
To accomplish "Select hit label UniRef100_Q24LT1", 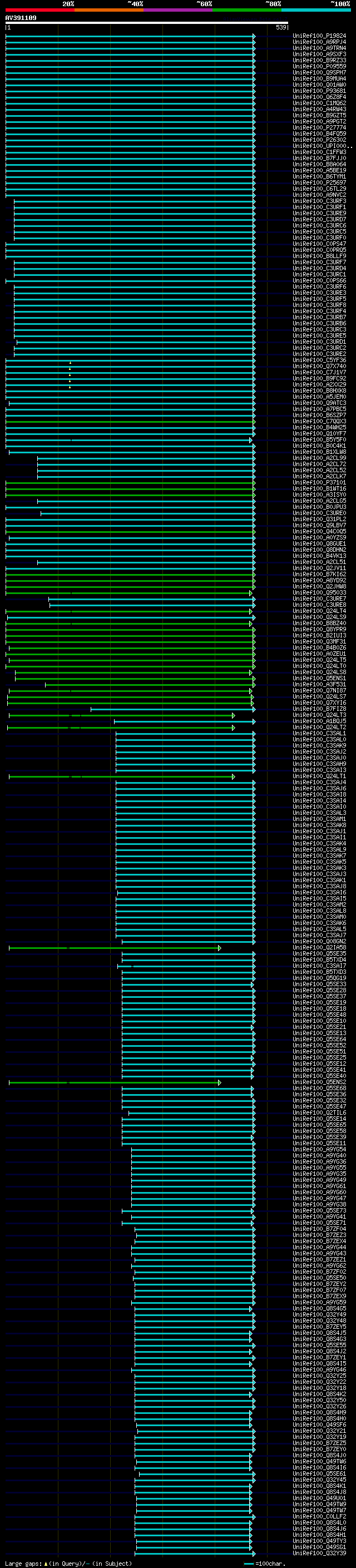I will 319,776.
